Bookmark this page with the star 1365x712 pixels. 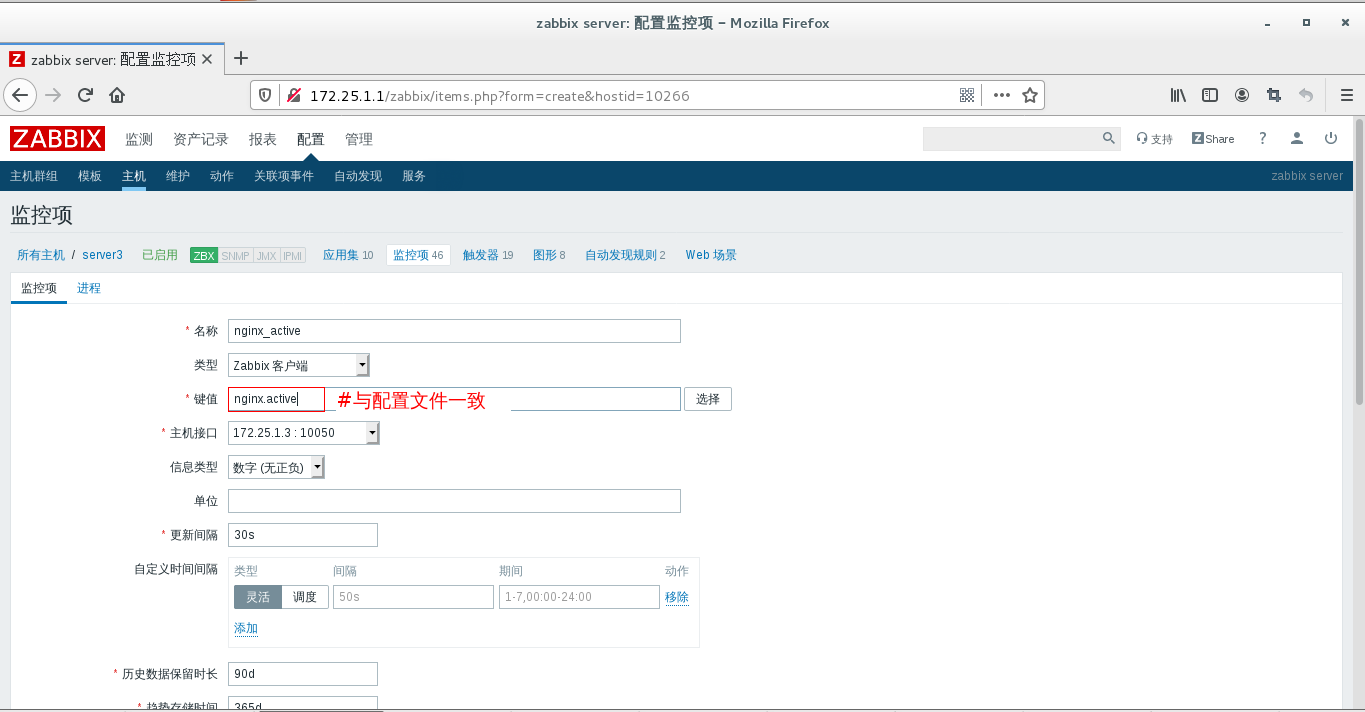[1030, 96]
